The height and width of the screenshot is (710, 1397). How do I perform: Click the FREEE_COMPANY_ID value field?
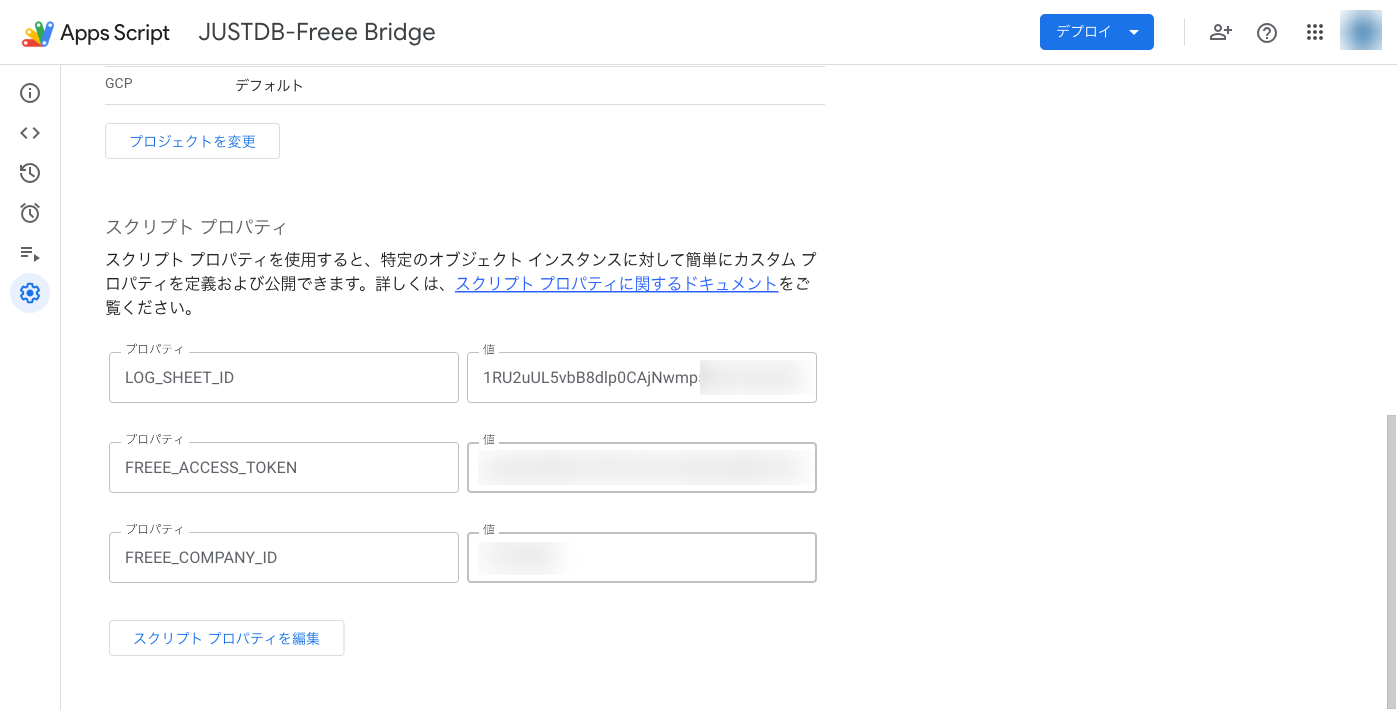[642, 557]
